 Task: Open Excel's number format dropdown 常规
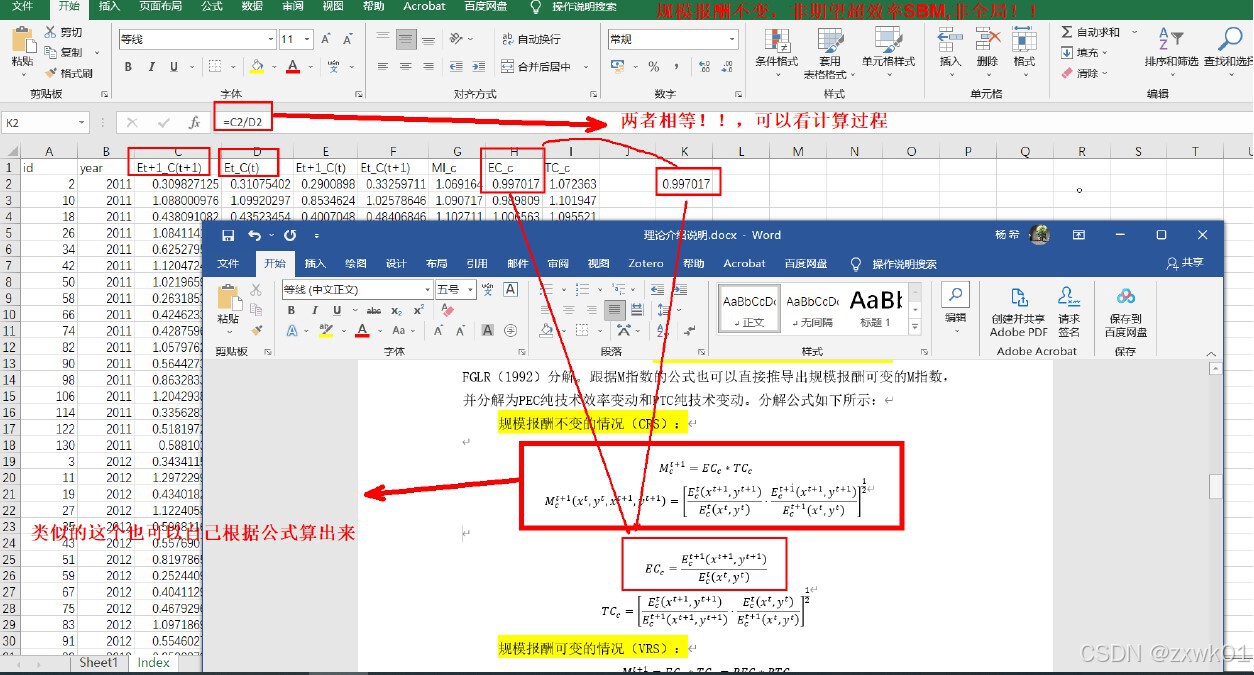pos(730,39)
